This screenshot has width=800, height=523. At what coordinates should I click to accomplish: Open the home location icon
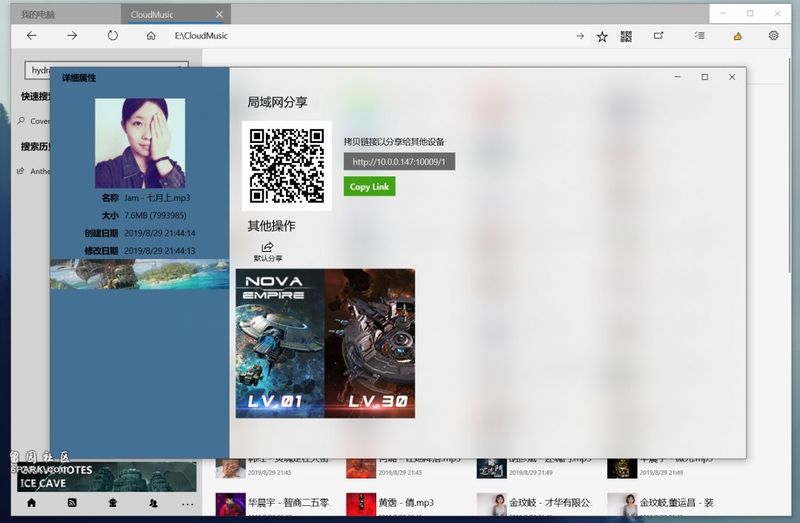[151, 36]
